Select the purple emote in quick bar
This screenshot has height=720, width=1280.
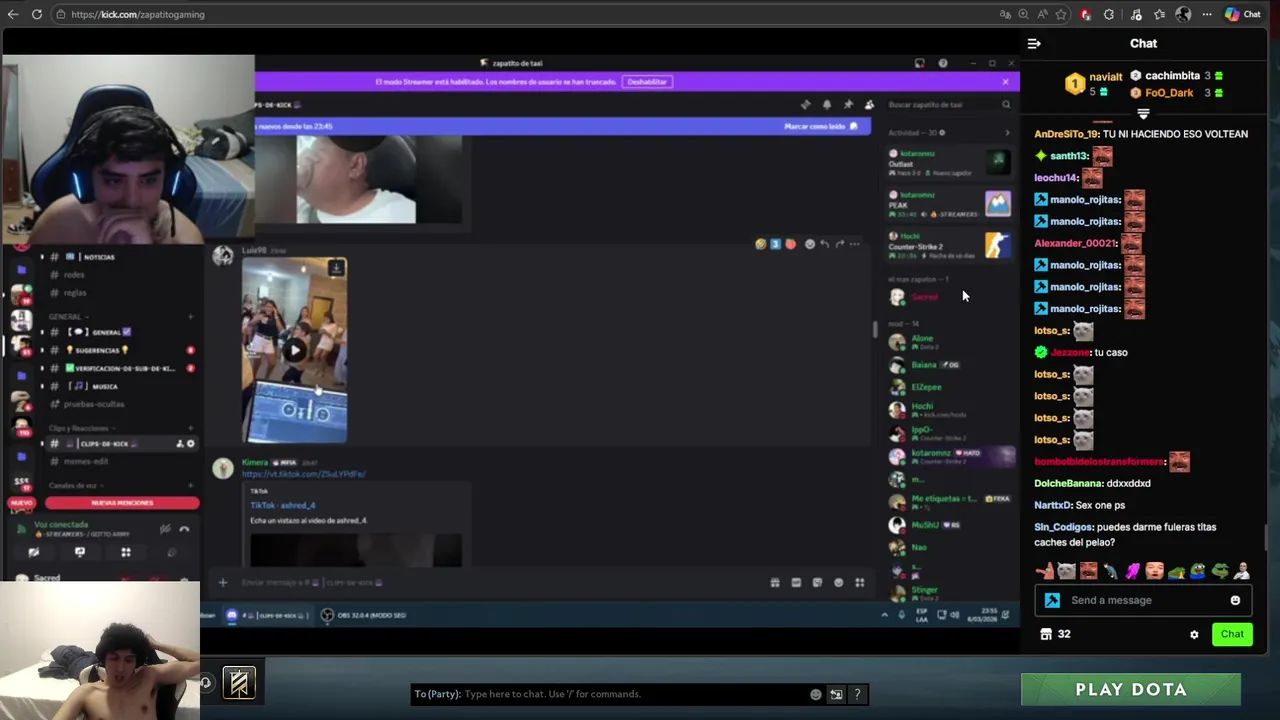[x=1132, y=571]
